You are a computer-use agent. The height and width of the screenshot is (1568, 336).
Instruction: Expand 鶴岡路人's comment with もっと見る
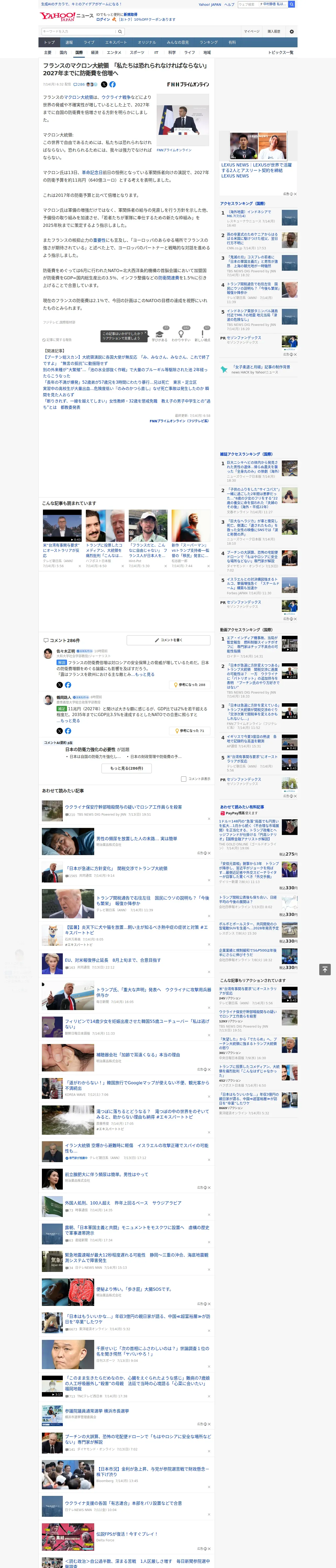point(70,721)
